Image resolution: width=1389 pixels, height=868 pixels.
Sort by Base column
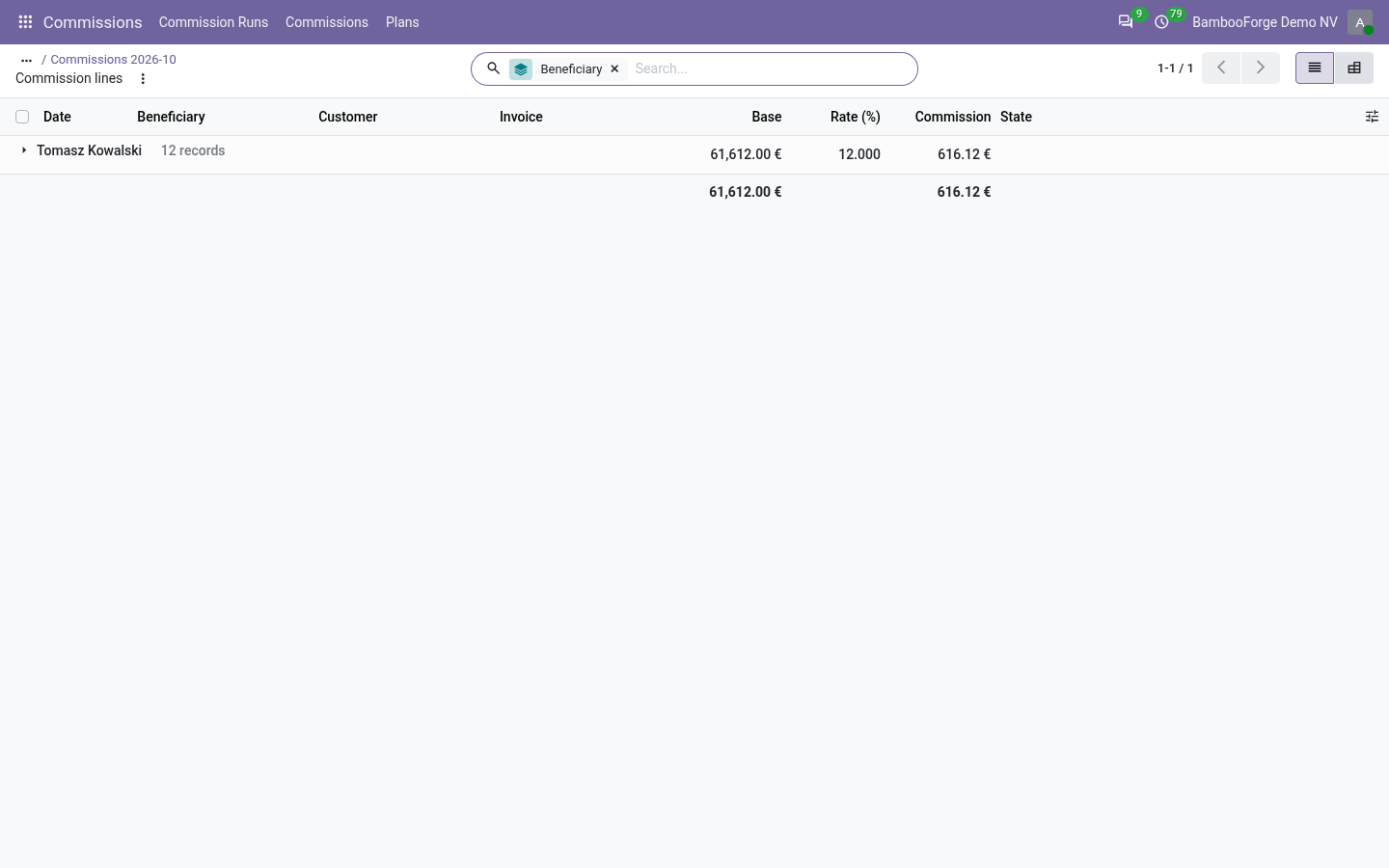click(x=767, y=117)
